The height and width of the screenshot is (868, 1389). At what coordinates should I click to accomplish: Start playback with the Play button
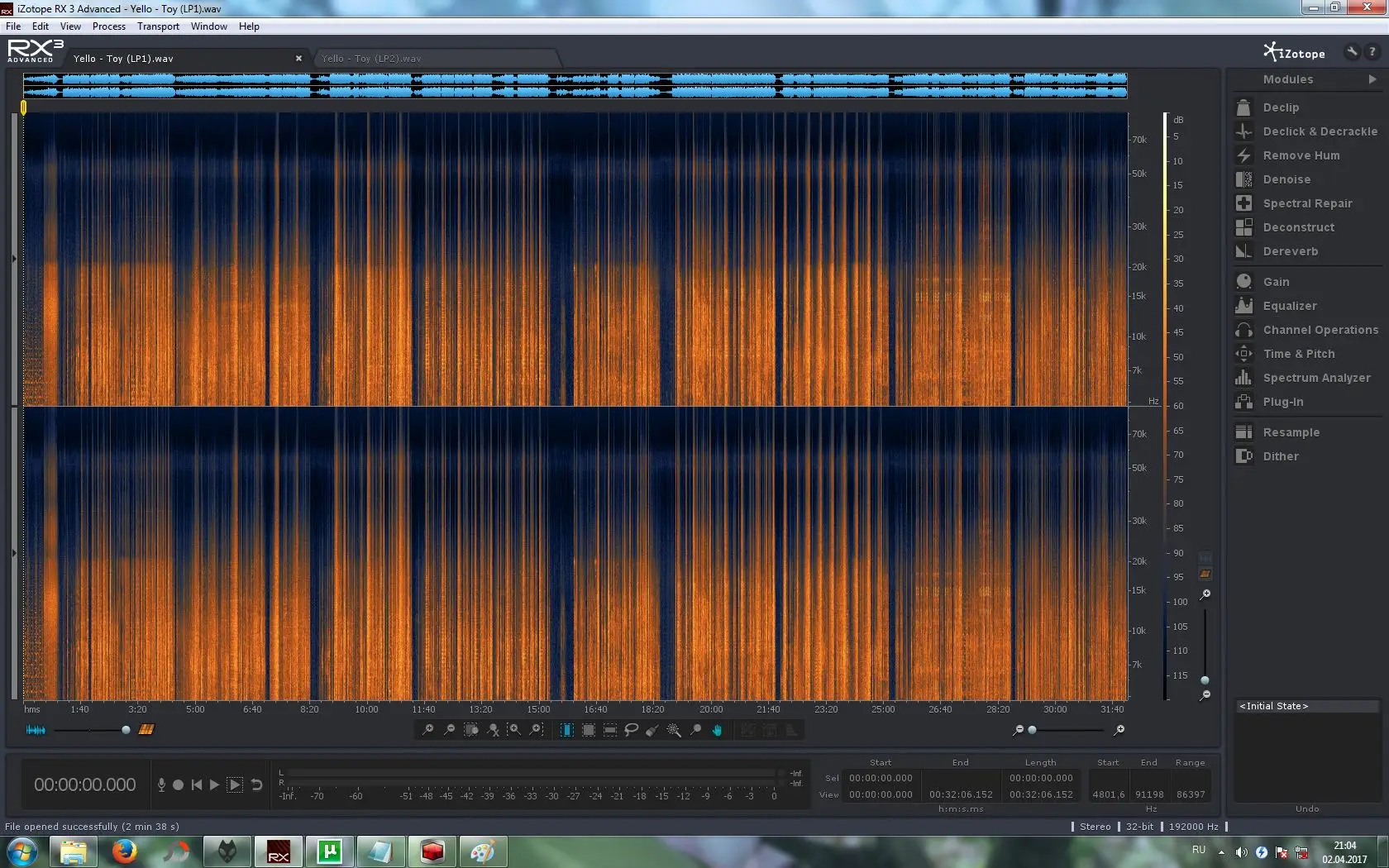pyautogui.click(x=214, y=785)
